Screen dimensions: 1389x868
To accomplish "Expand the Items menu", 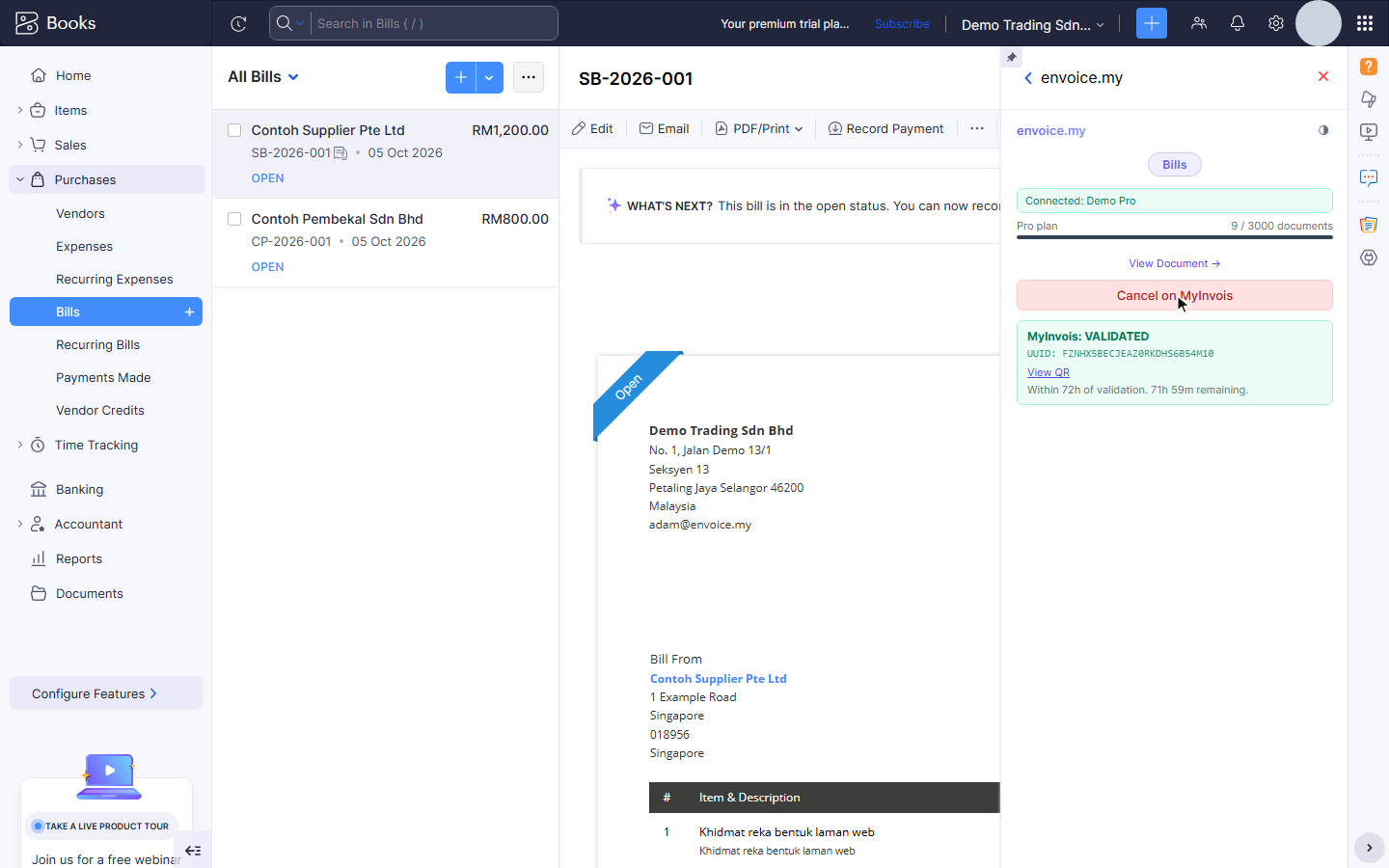I will pos(20,110).
